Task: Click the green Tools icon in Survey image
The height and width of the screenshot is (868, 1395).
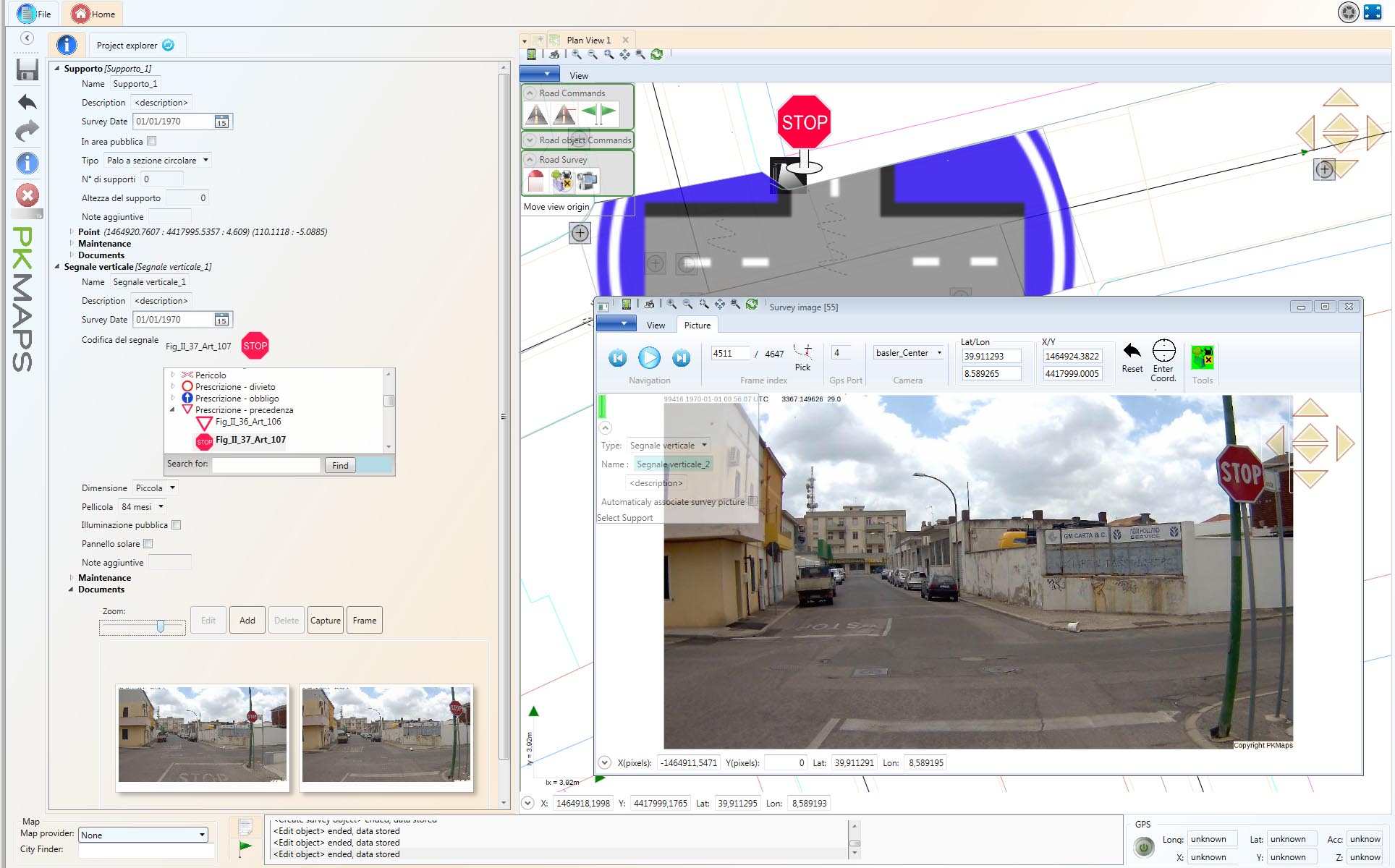Action: tap(1203, 357)
